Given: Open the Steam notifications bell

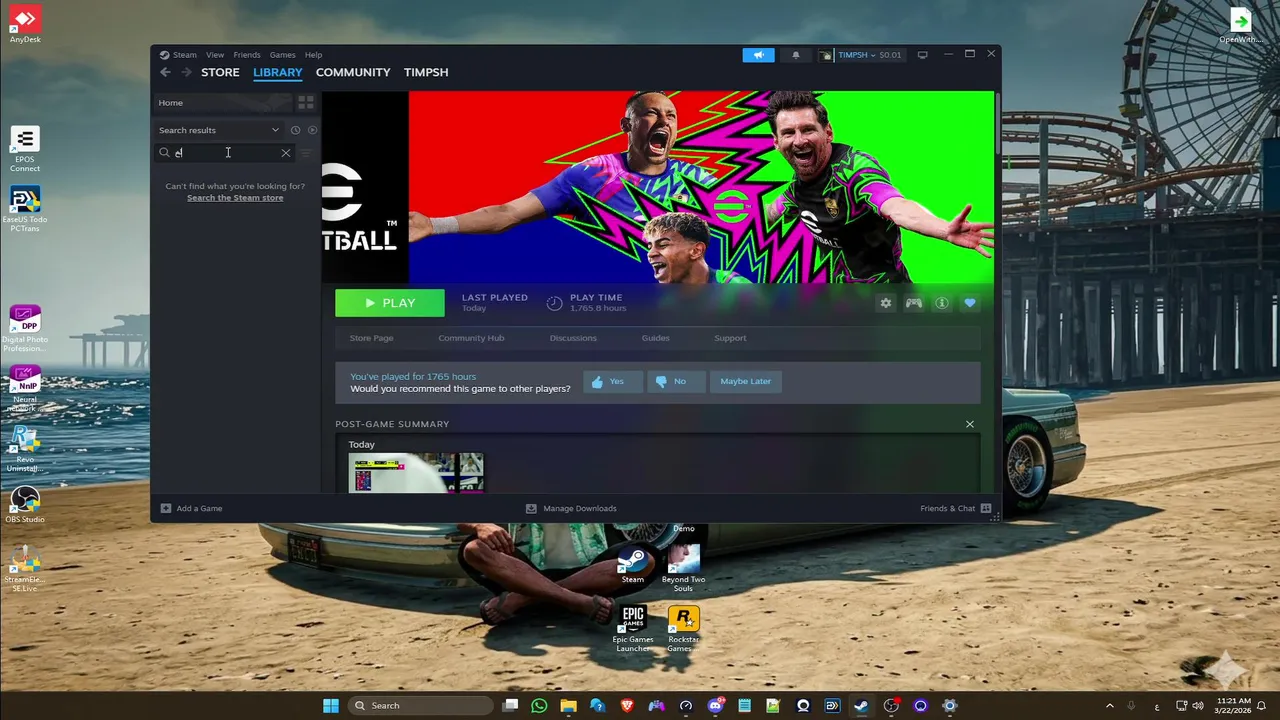Looking at the screenshot, I should pyautogui.click(x=796, y=55).
